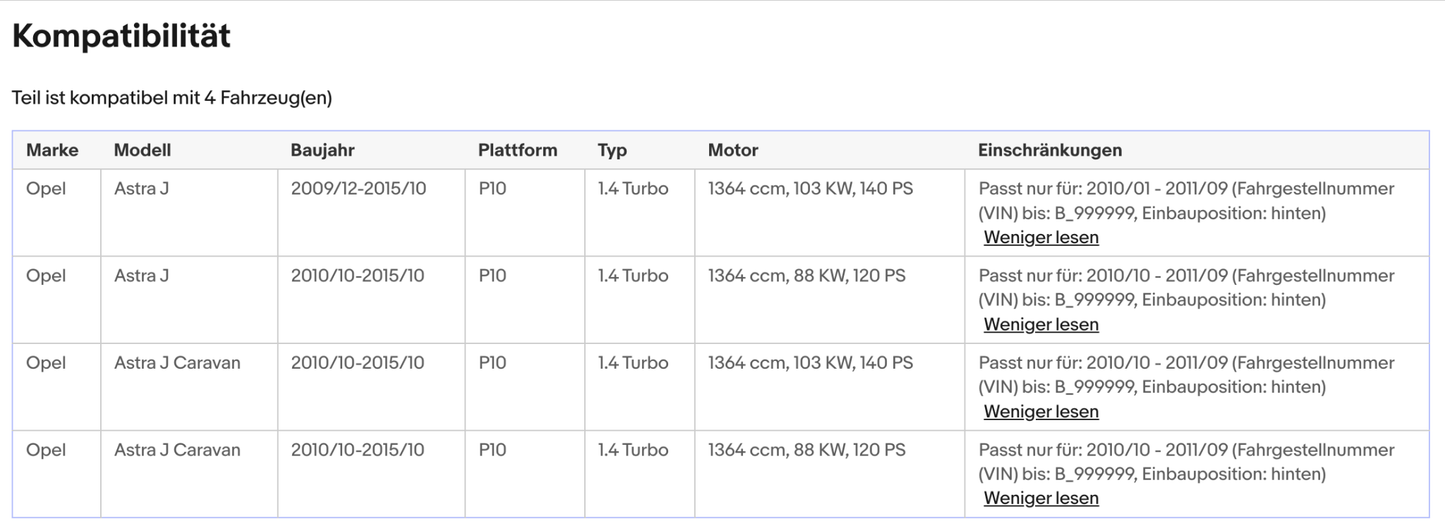
Task: Collapse restrictions for Astra J Caravan 140 PS
Action: (1041, 411)
